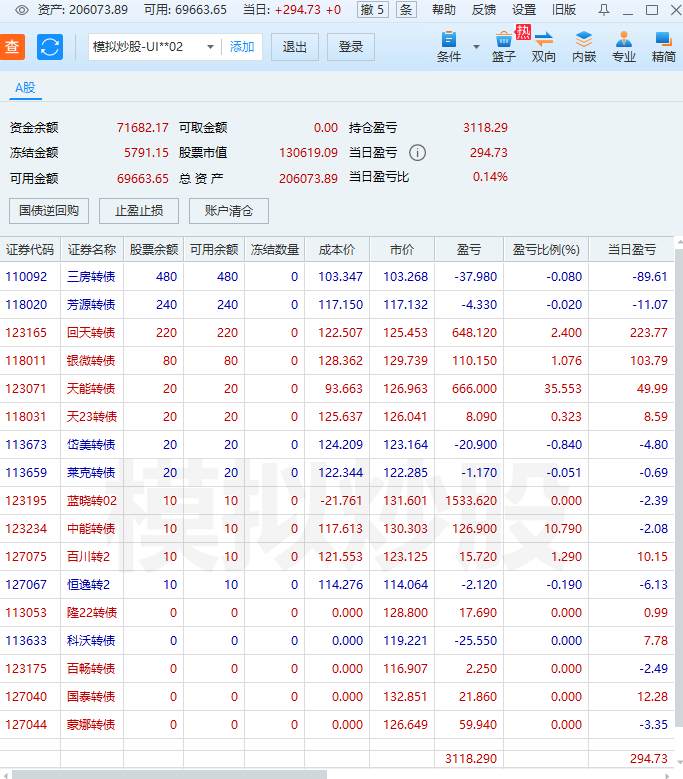Image resolution: width=683 pixels, height=779 pixels.
Task: Toggle the asset visibility eye icon
Action: click(21, 10)
